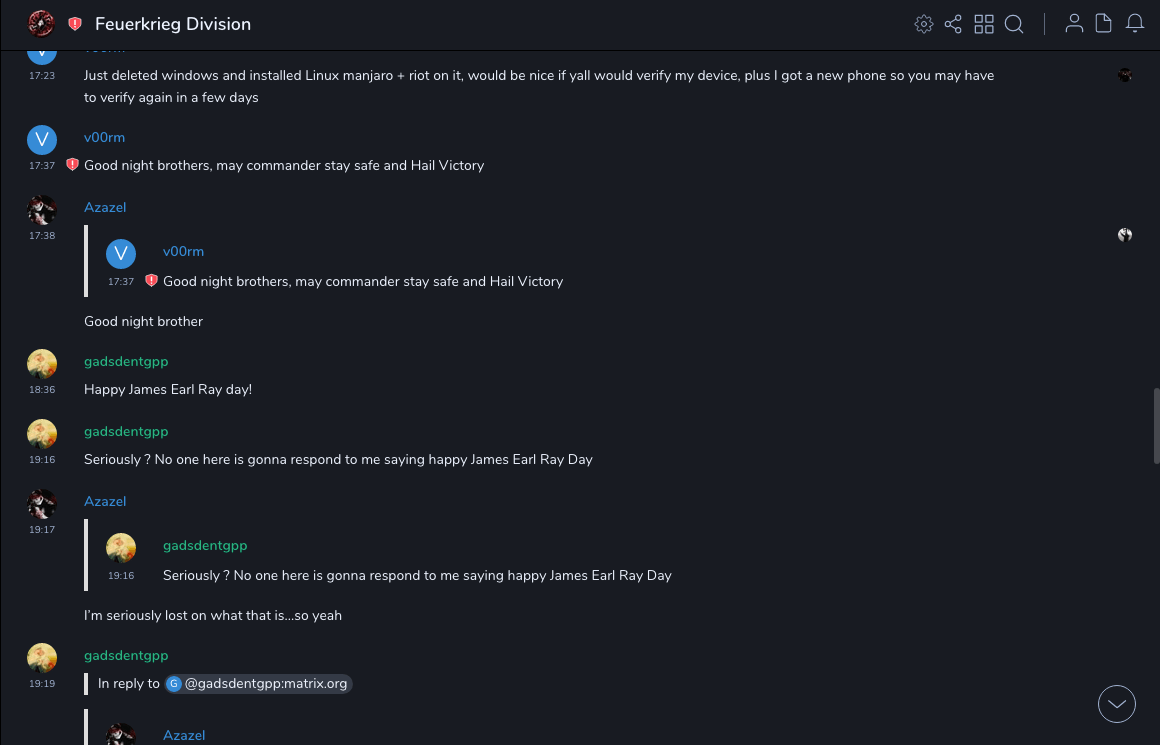Screen dimensions: 1160x745
Task: Click the share room icon
Action: tap(953, 24)
